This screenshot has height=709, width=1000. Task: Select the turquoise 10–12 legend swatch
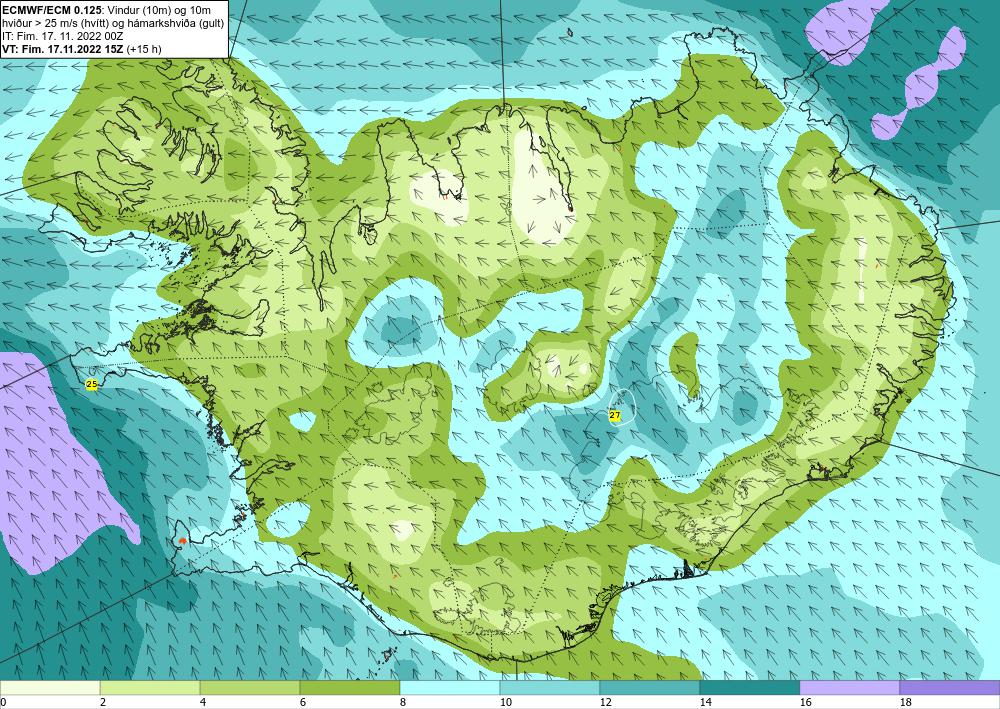coord(550,688)
